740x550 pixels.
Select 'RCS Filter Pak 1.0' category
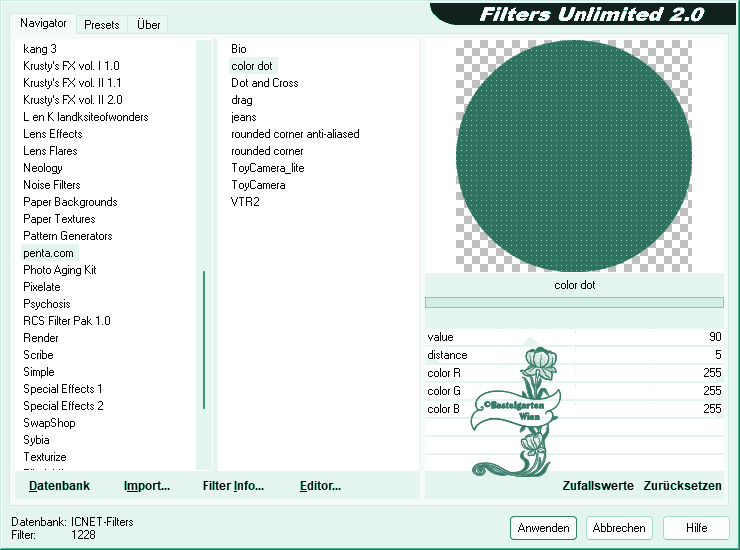click(x=67, y=321)
